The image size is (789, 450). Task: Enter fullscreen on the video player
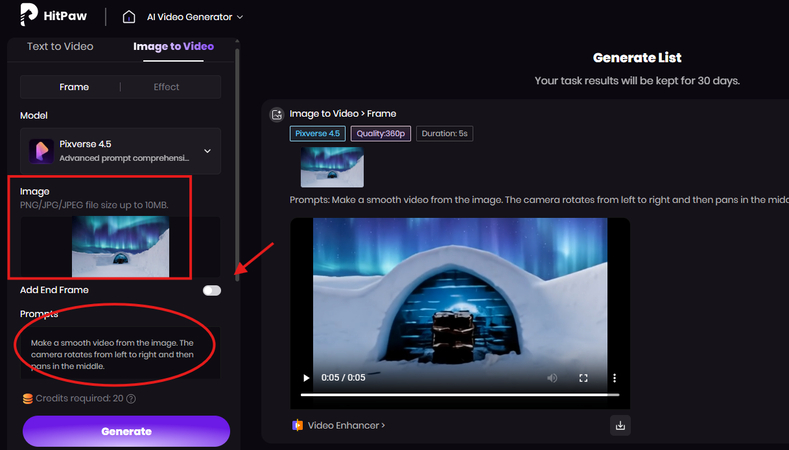coord(584,378)
